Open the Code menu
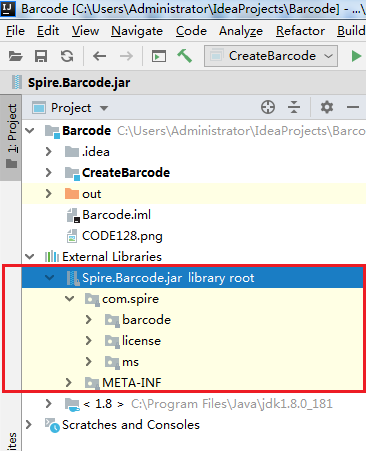 pyautogui.click(x=191, y=31)
